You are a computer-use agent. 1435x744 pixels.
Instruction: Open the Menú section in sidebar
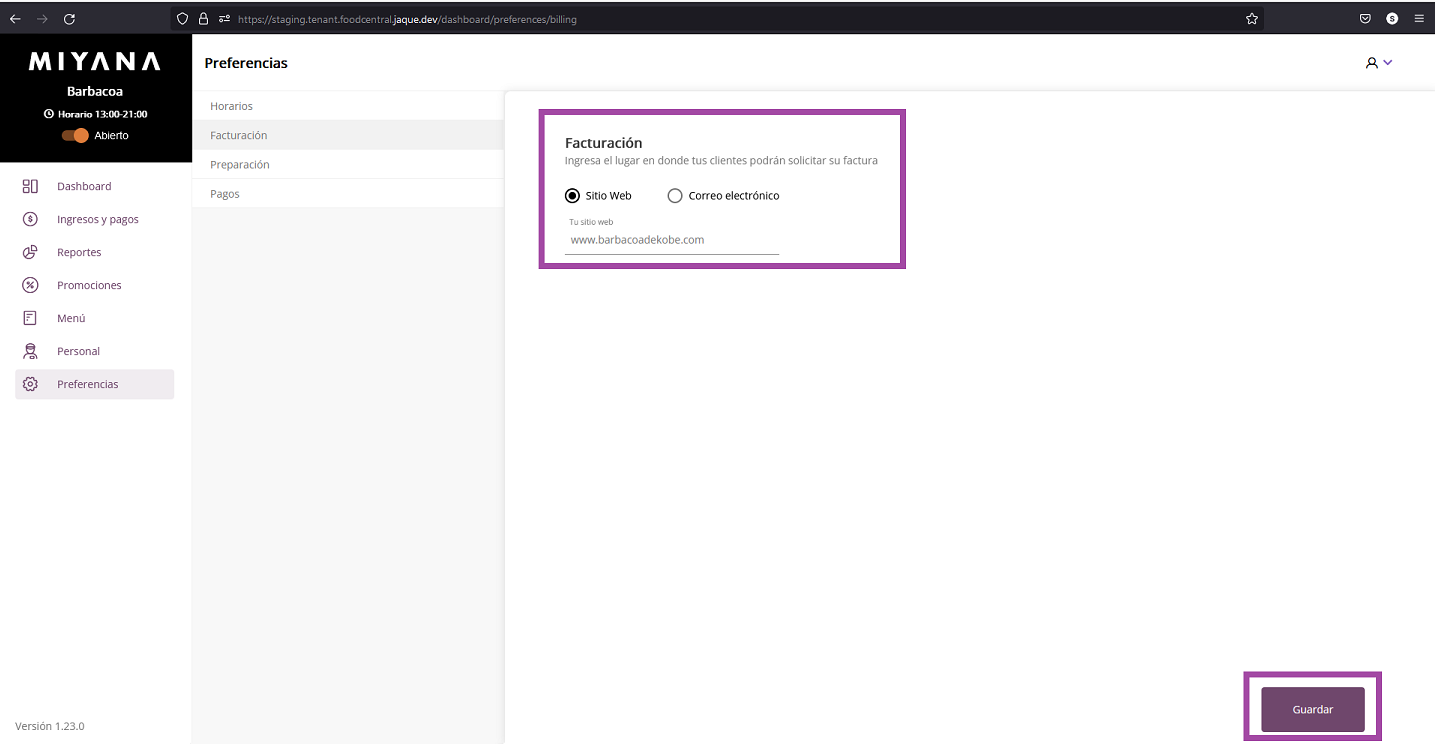pyautogui.click(x=95, y=318)
